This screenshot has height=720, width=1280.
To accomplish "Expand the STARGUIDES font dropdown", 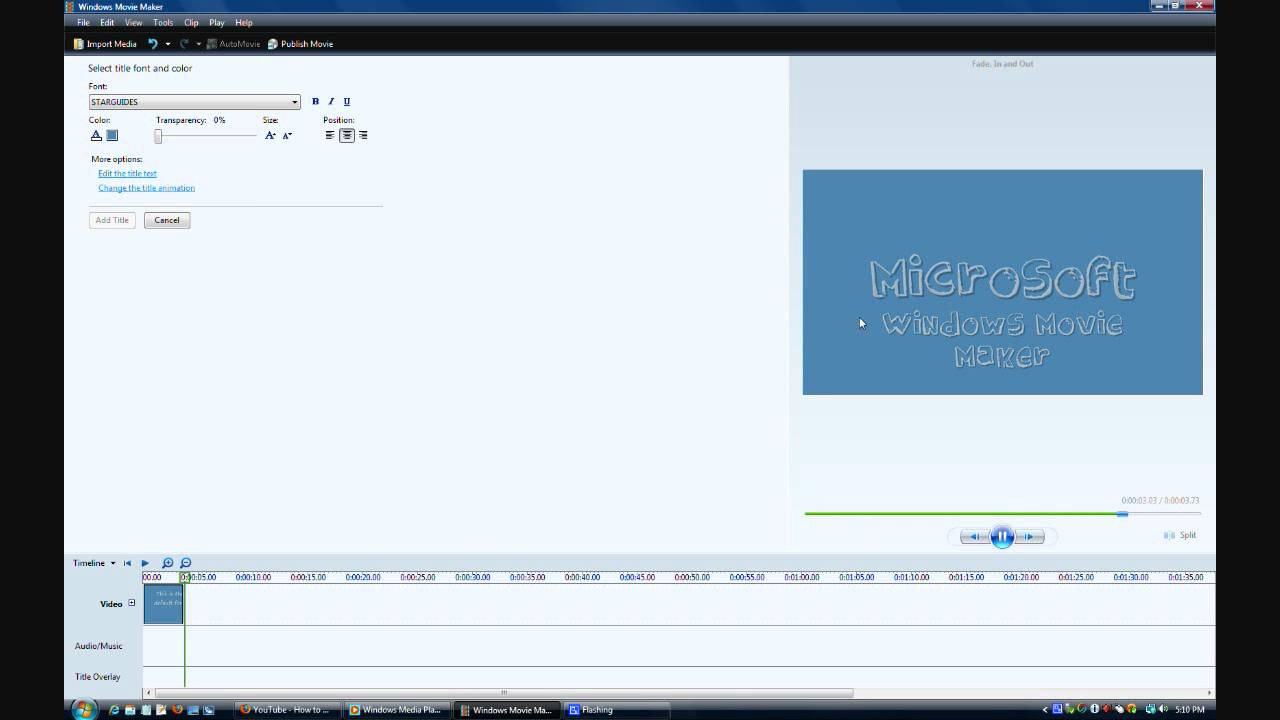I will pos(295,102).
